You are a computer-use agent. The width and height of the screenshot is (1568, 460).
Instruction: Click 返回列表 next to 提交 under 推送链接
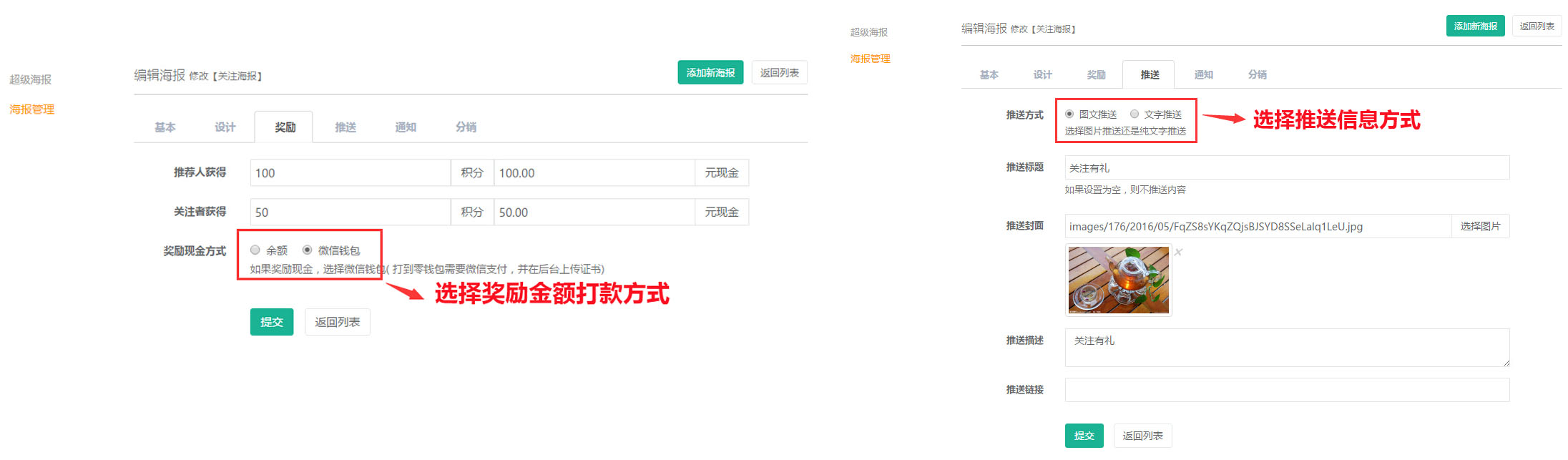(x=1142, y=436)
